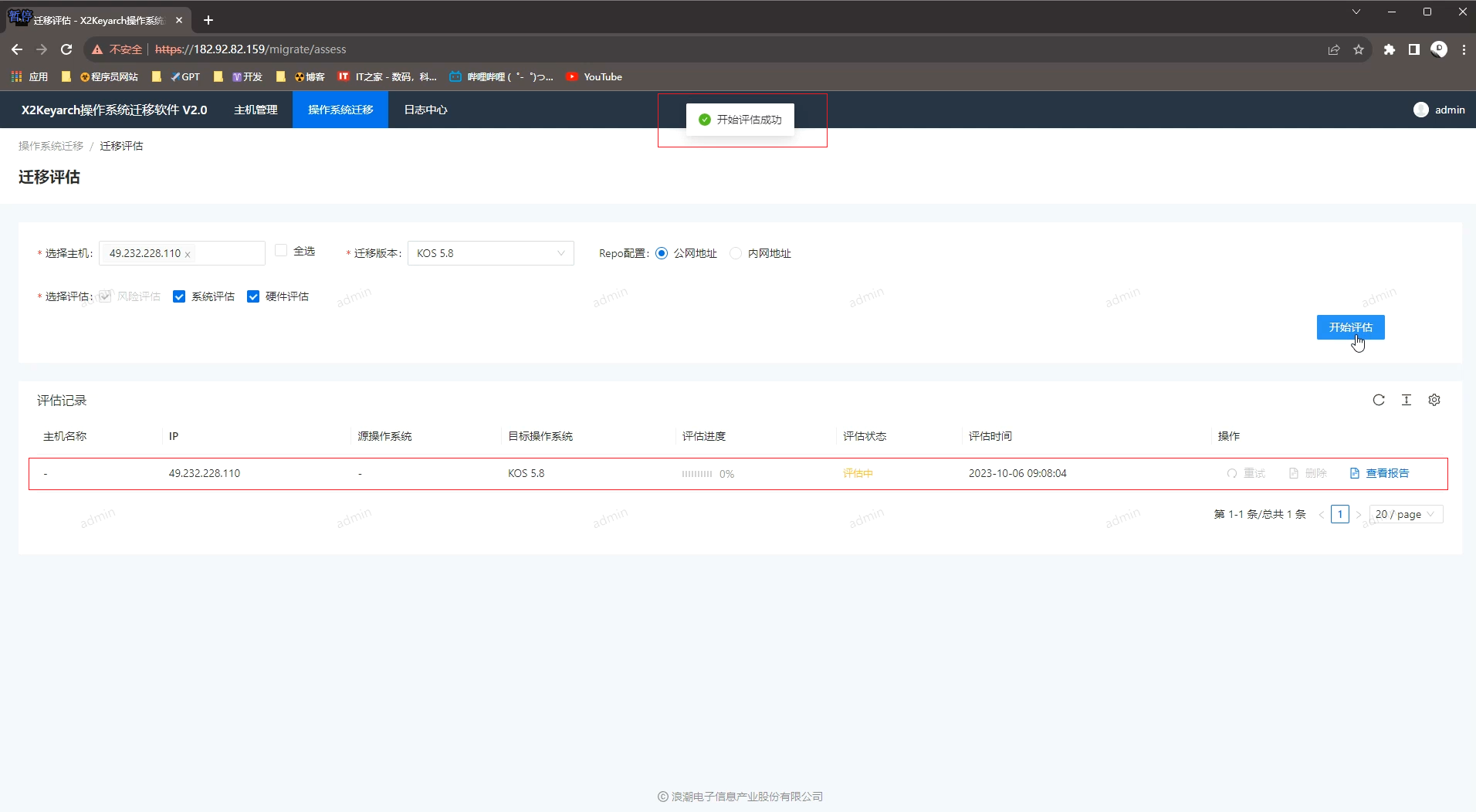Uncheck the 系统评估 checkbox
The image size is (1476, 812).
[x=179, y=296]
